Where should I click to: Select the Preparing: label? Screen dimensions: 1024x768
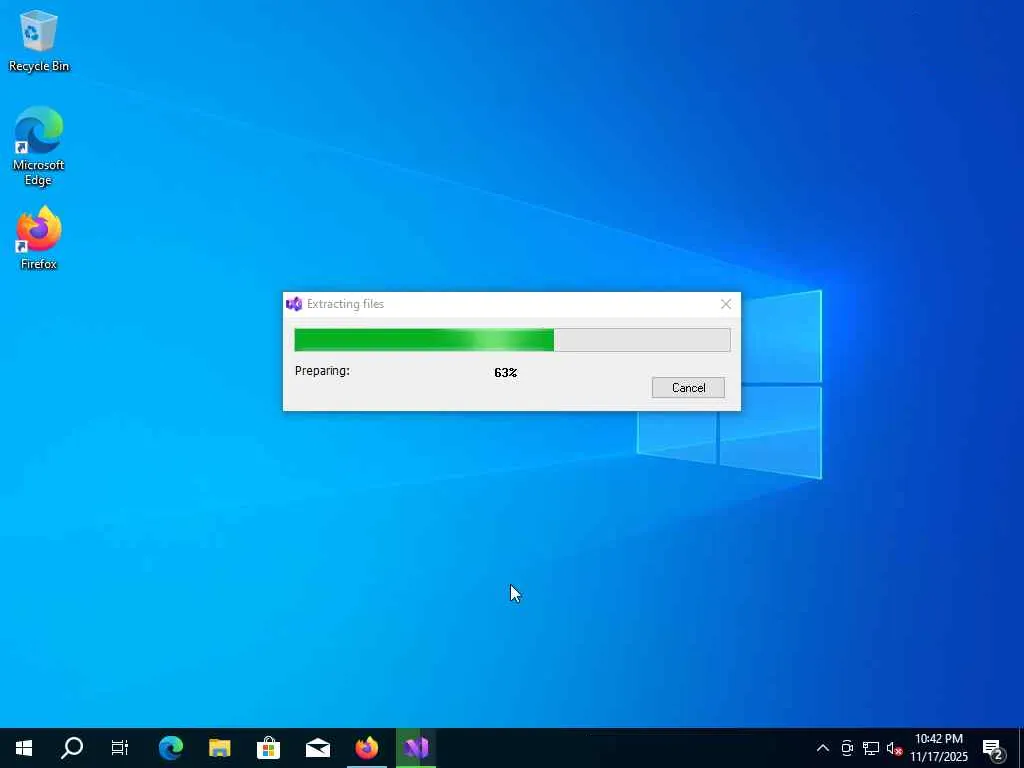[x=322, y=370]
